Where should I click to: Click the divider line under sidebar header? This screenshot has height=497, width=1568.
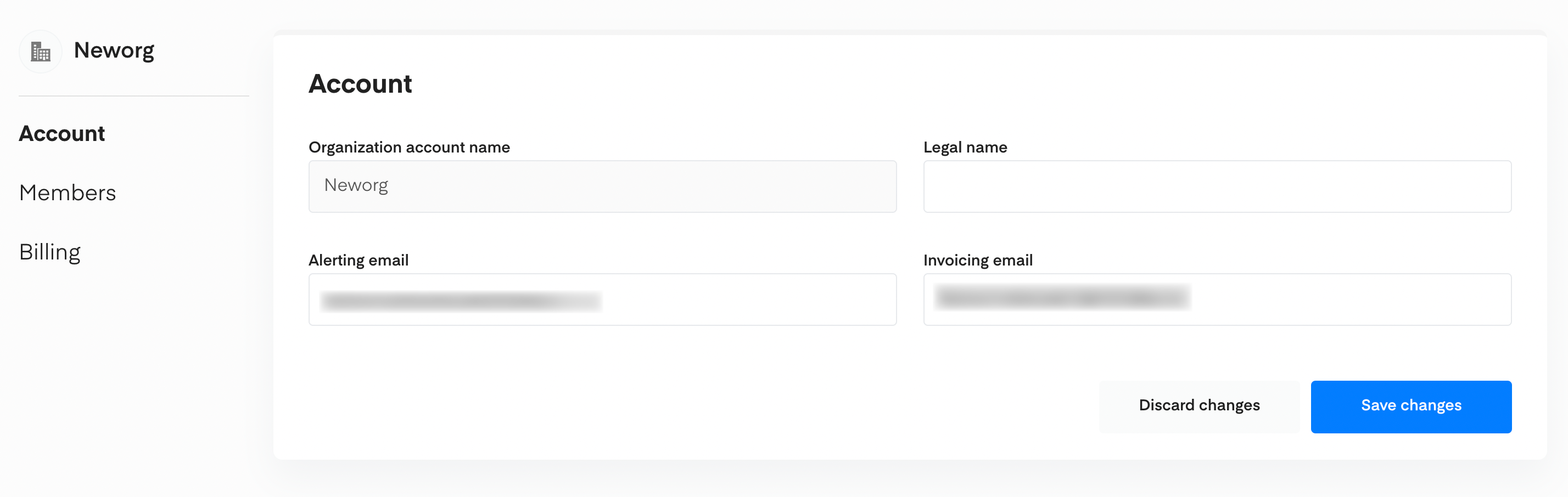pyautogui.click(x=134, y=95)
